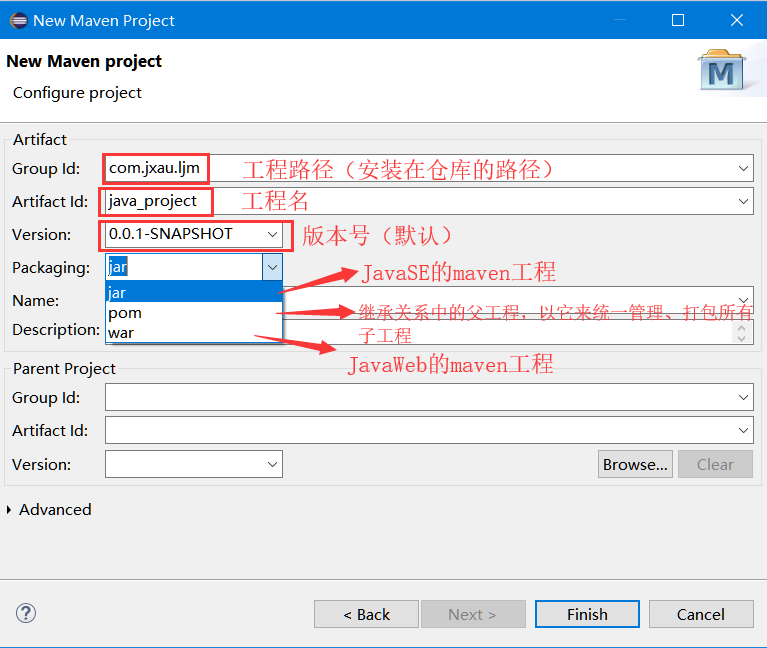The image size is (767, 648).
Task: Click the Browse... button
Action: click(635, 464)
